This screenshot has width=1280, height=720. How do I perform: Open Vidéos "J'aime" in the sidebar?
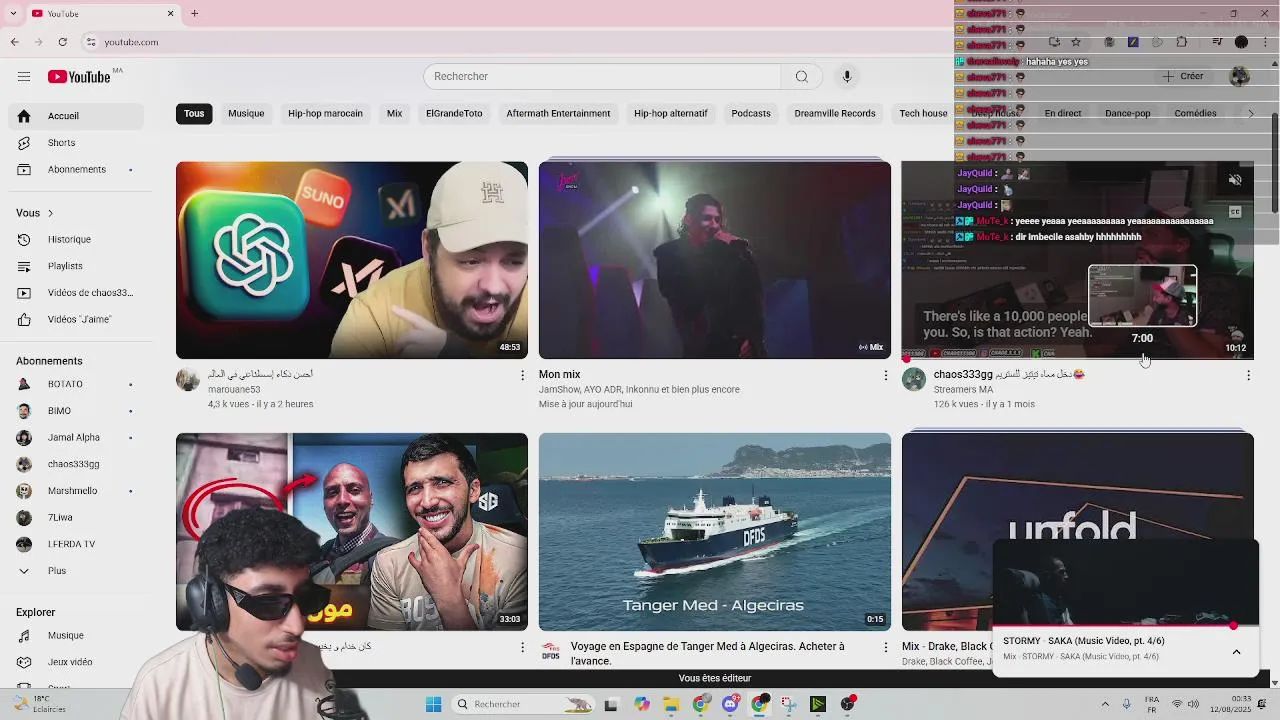tap(75, 319)
